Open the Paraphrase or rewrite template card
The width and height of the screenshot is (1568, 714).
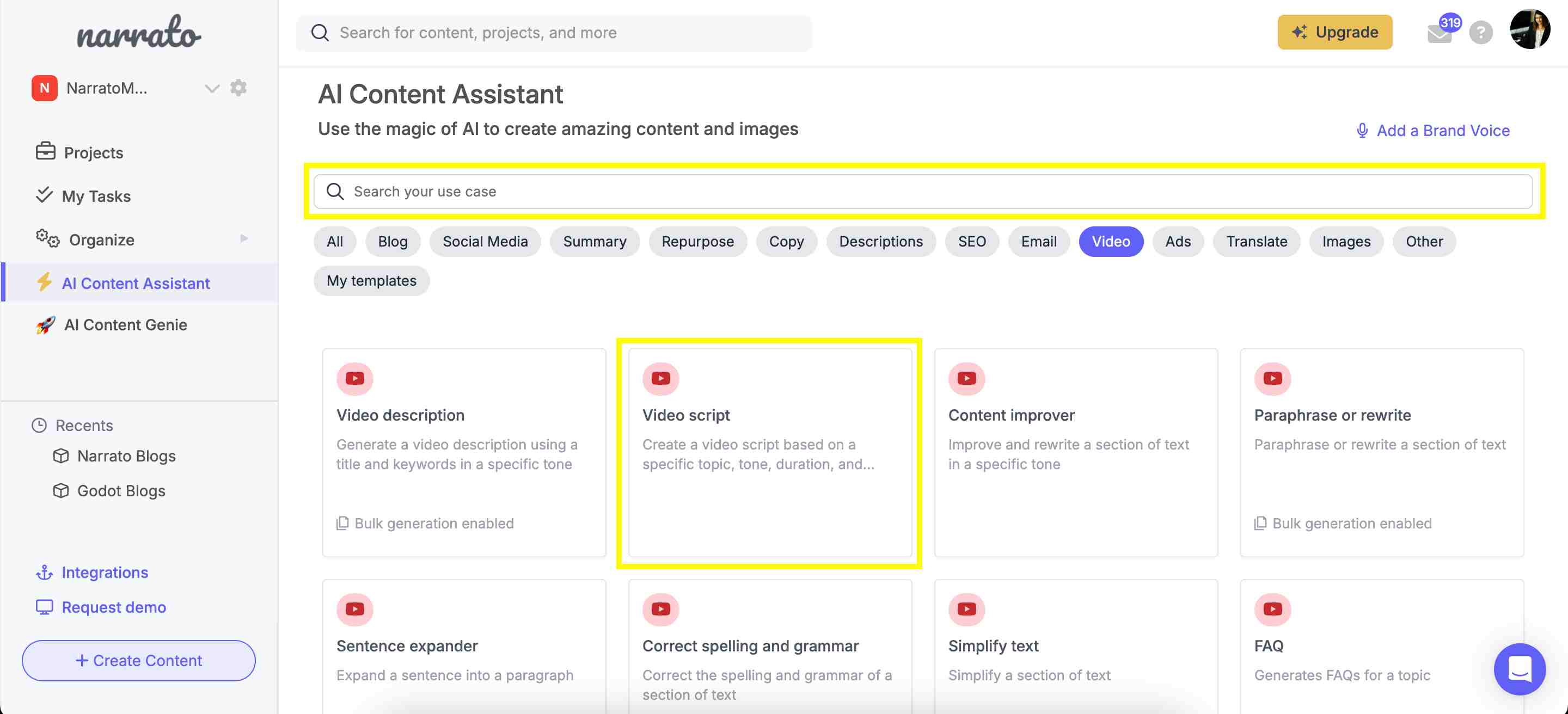tap(1382, 452)
